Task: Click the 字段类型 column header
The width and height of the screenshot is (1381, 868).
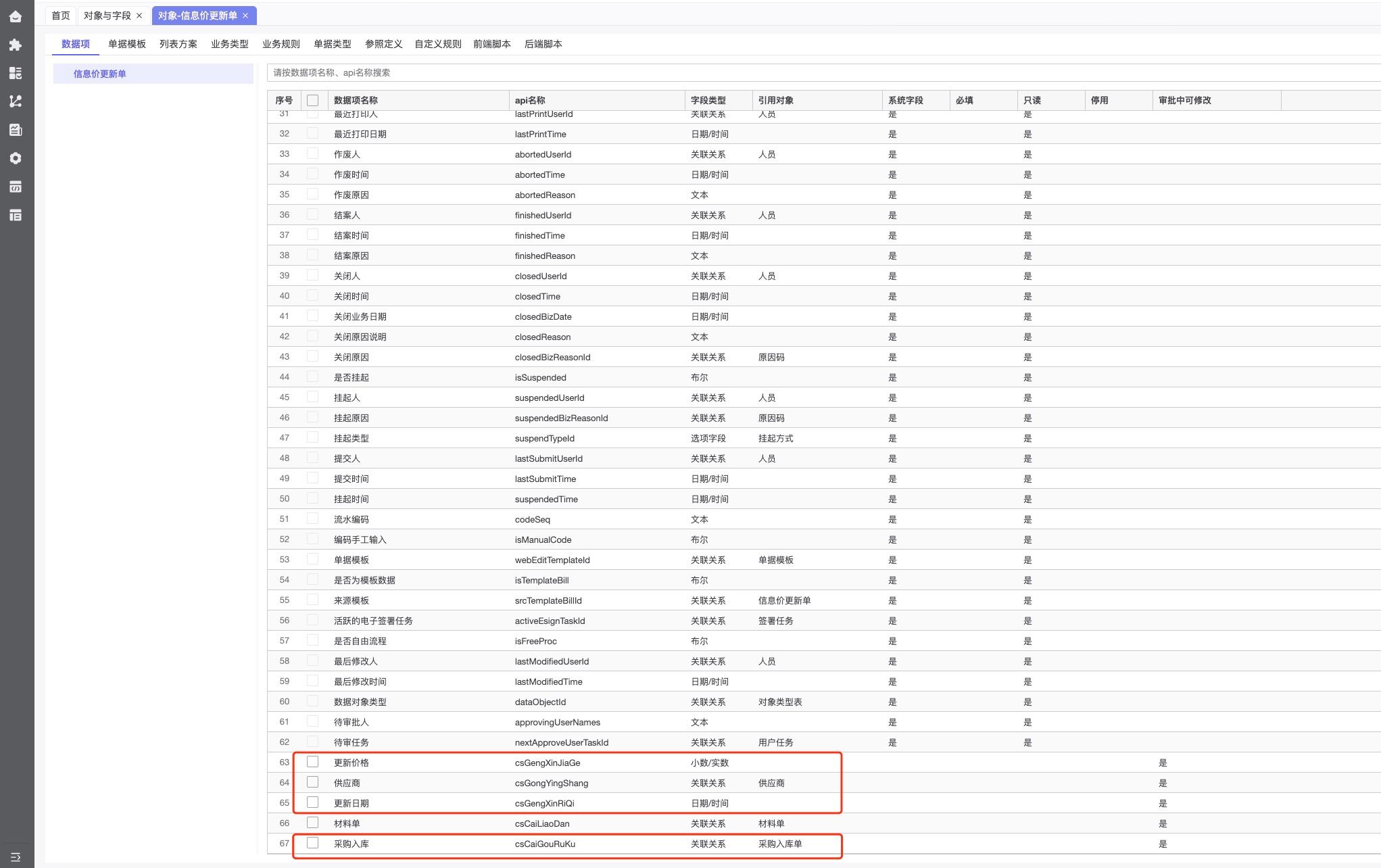Action: pyautogui.click(x=708, y=100)
